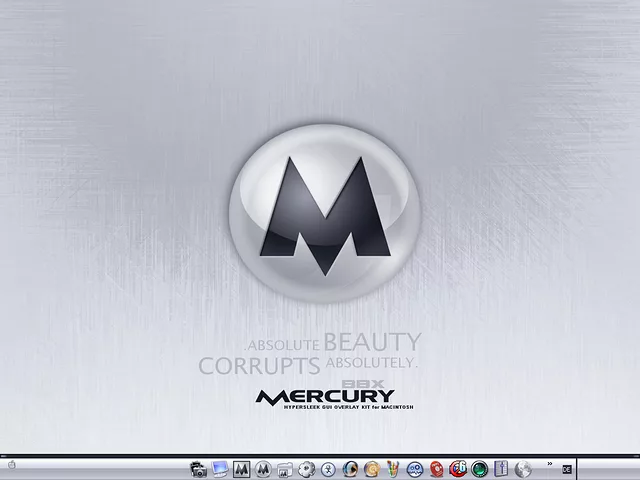The width and height of the screenshot is (640, 480).
Task: Launch the camera screenshot app icon
Action: (199, 469)
